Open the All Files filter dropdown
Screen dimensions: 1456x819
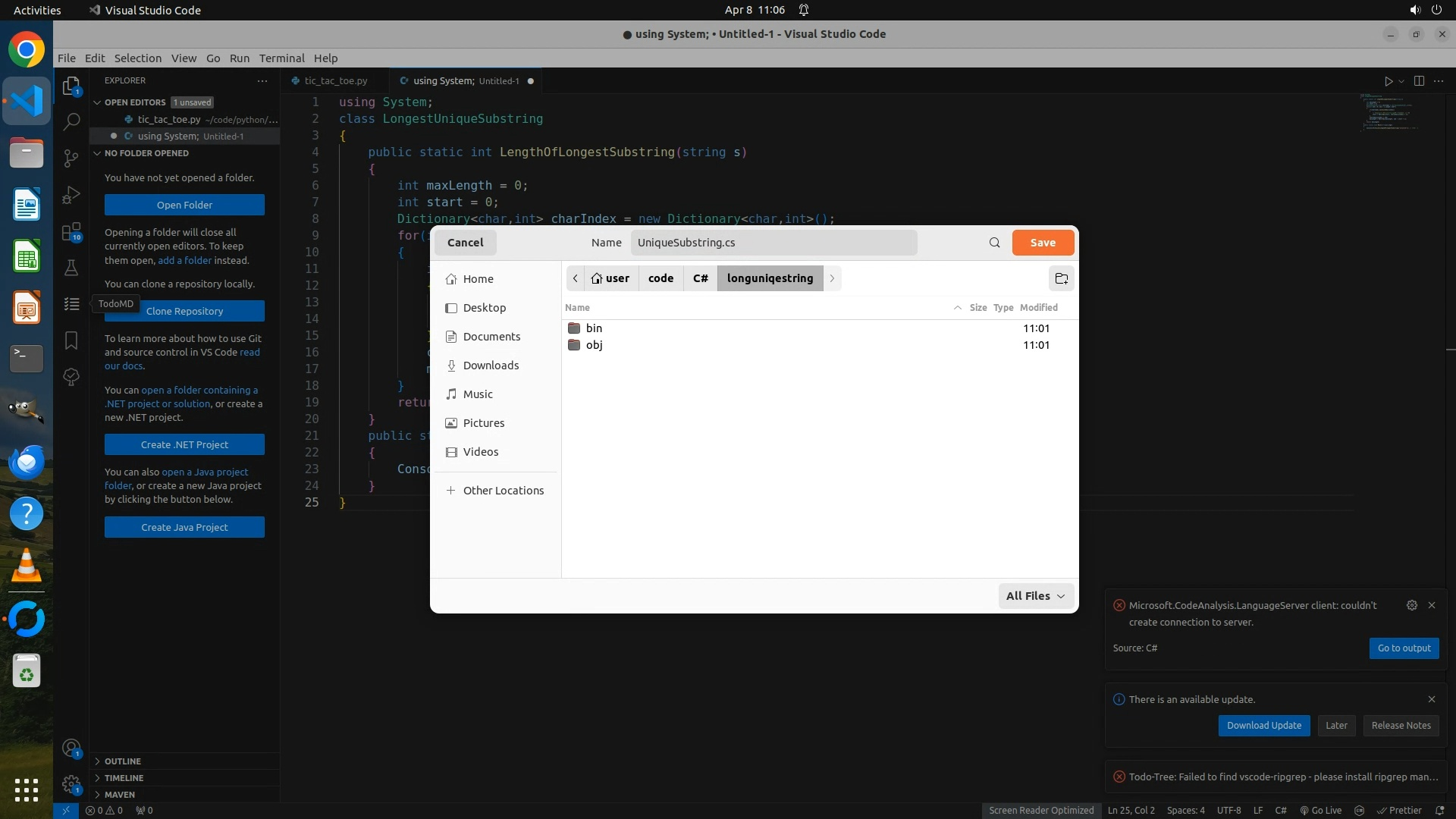pyautogui.click(x=1035, y=596)
